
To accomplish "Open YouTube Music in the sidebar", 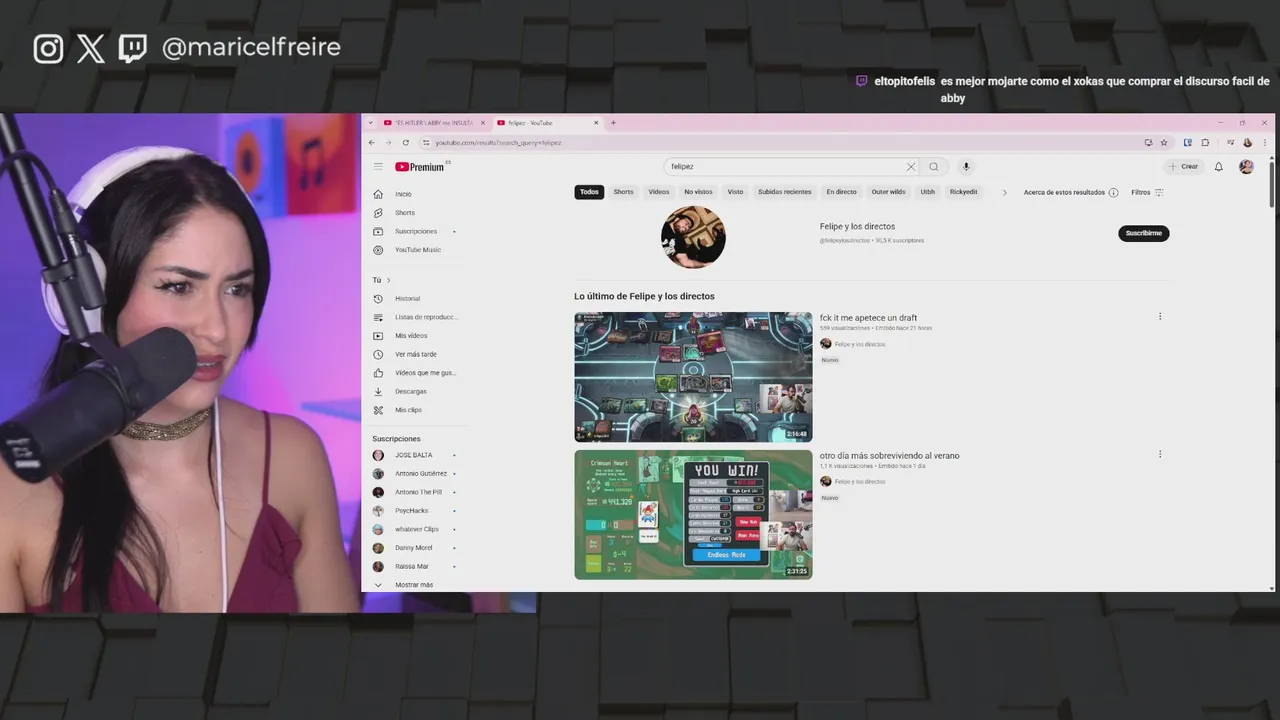I will 418,250.
